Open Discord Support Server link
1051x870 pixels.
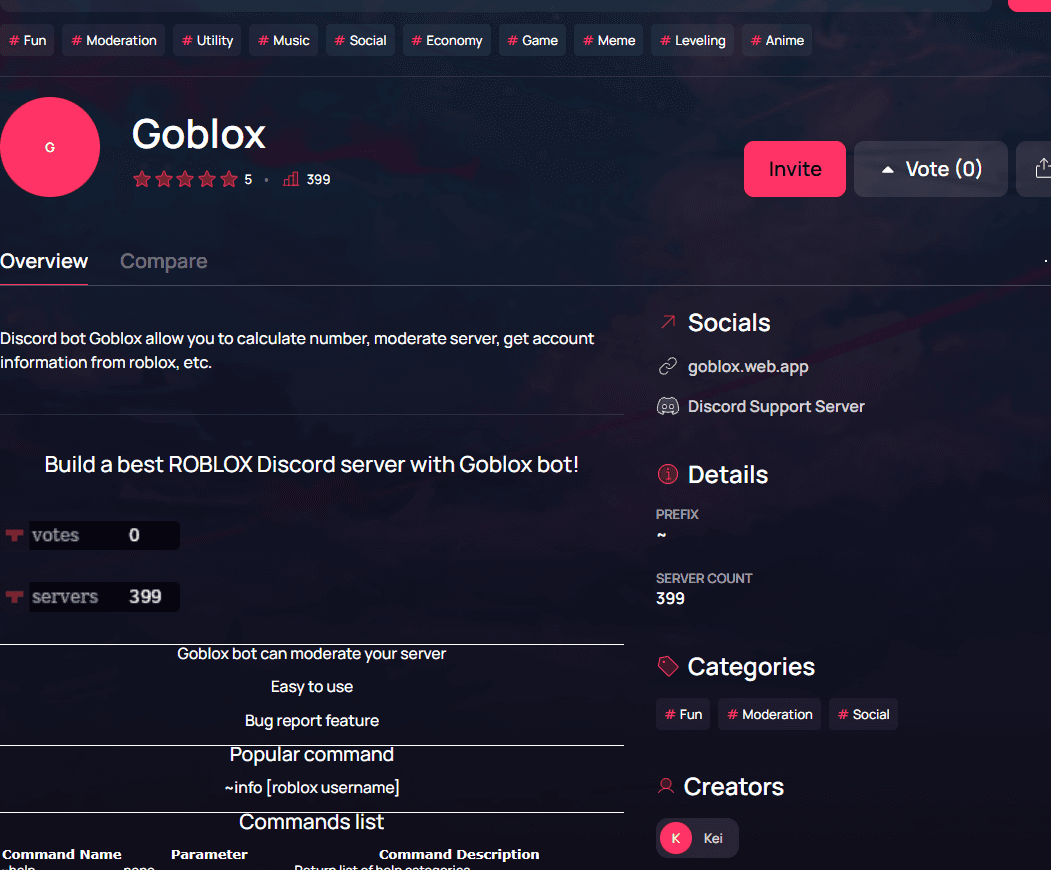(776, 406)
